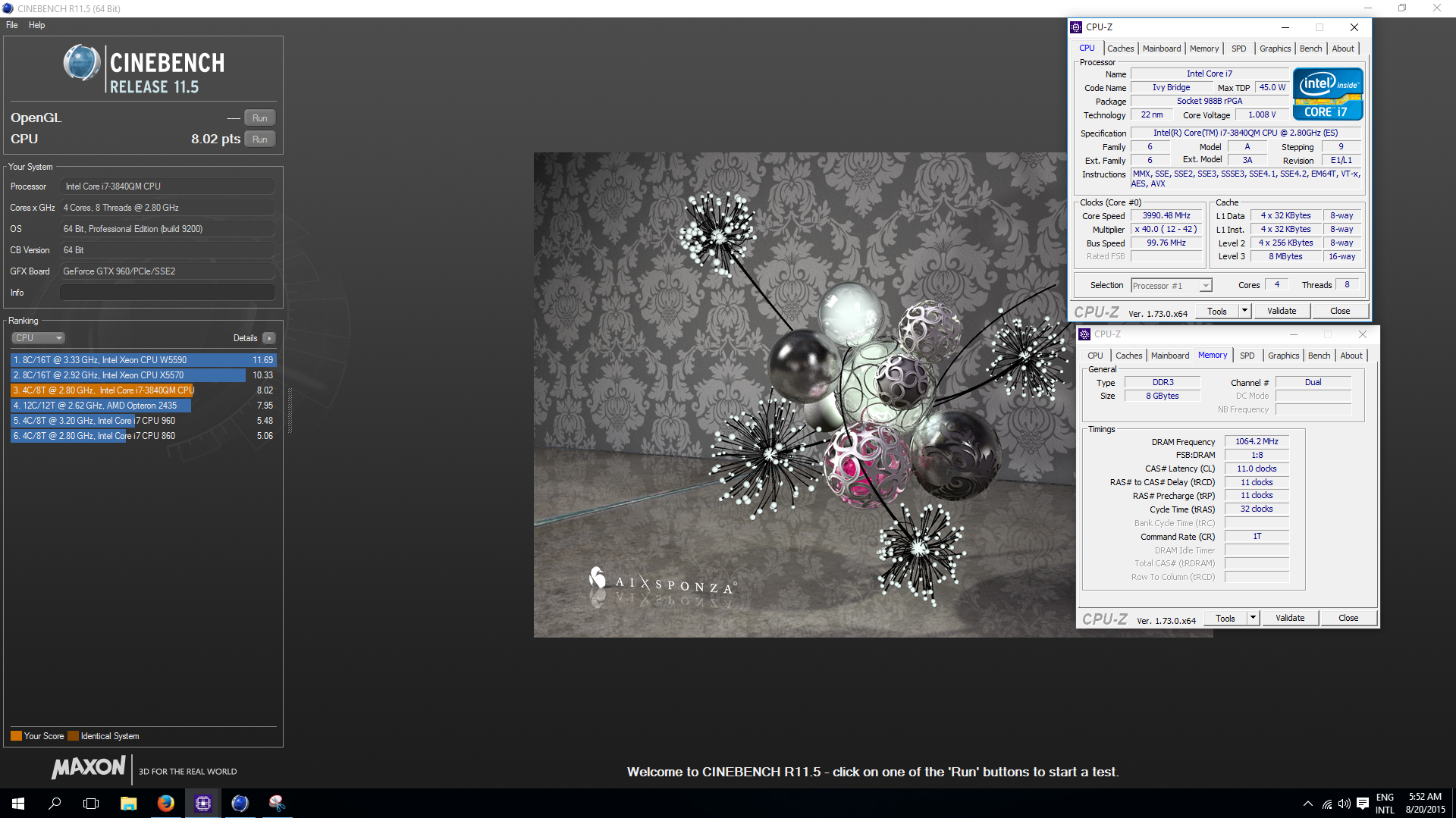Click Close button in lower CPU-Z window

tap(1348, 619)
